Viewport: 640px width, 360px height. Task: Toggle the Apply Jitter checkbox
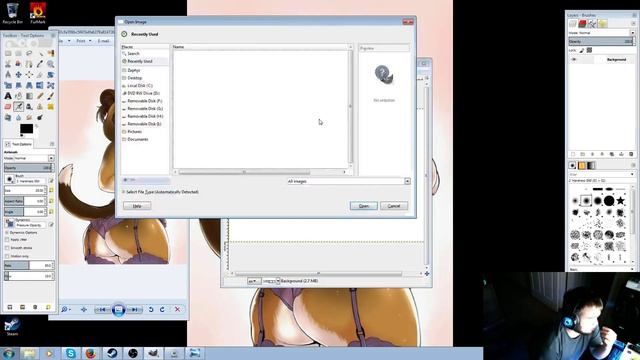(7, 240)
